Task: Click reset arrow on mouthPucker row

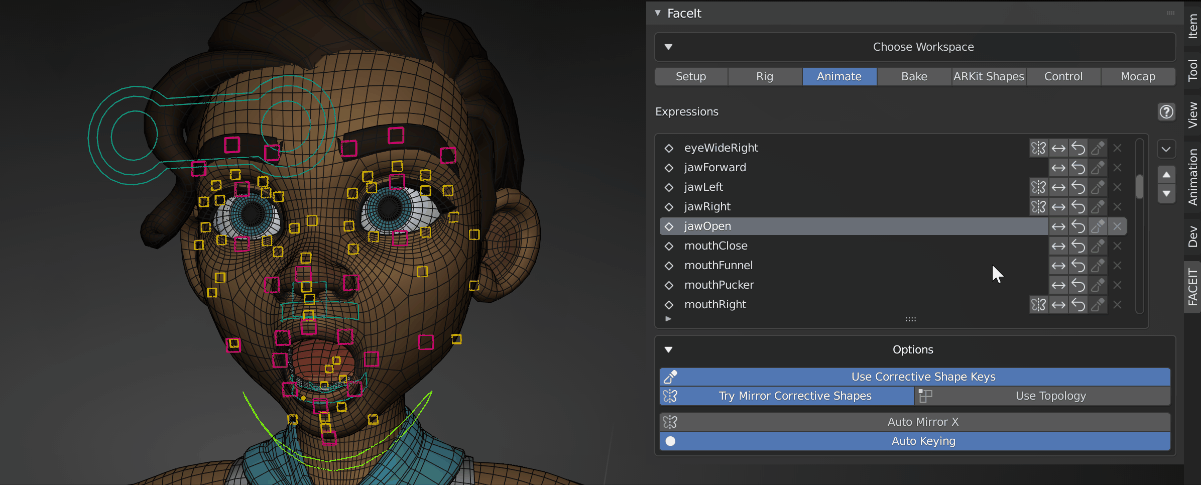Action: pos(1078,285)
